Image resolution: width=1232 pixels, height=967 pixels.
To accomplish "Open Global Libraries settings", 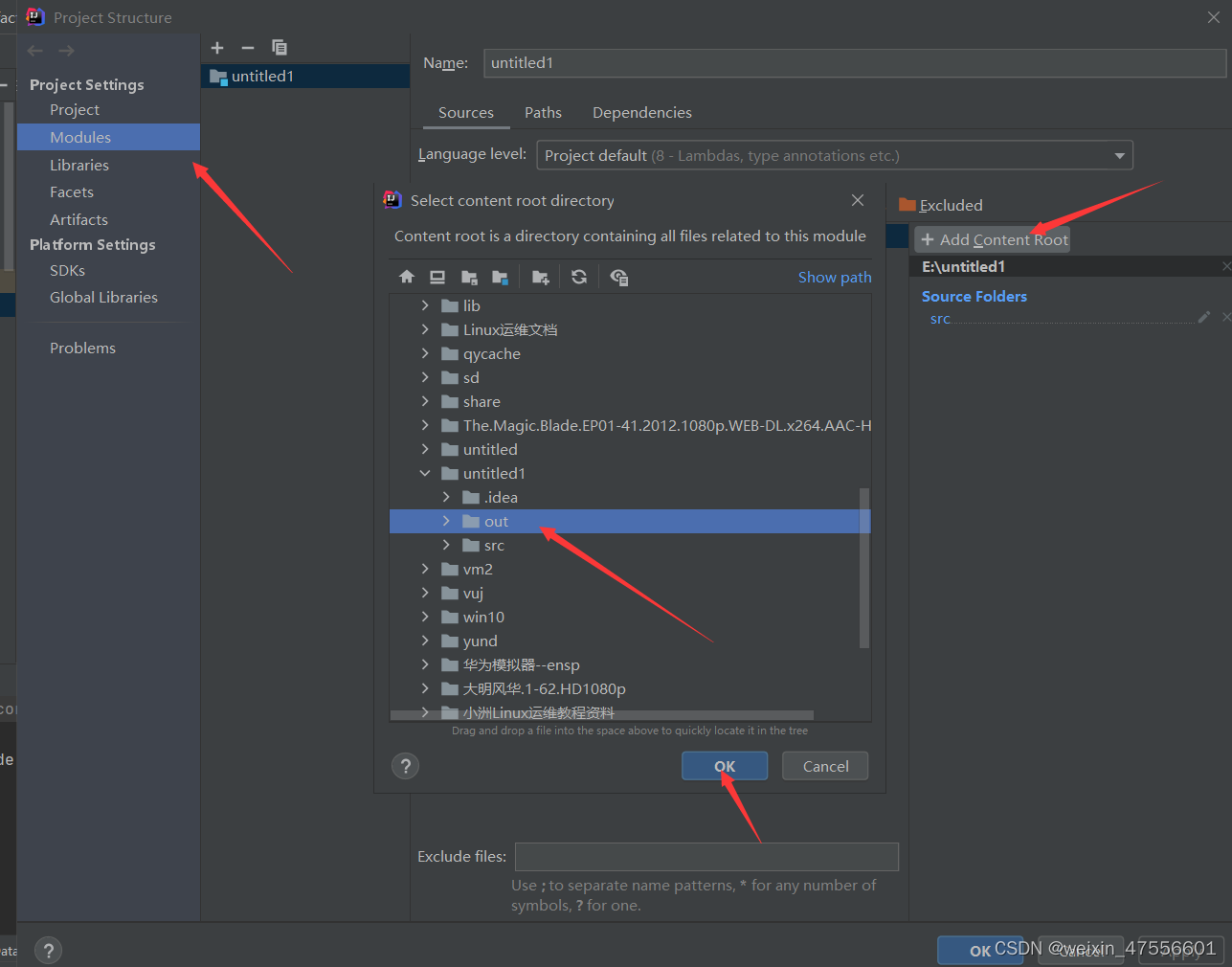I will 103,297.
